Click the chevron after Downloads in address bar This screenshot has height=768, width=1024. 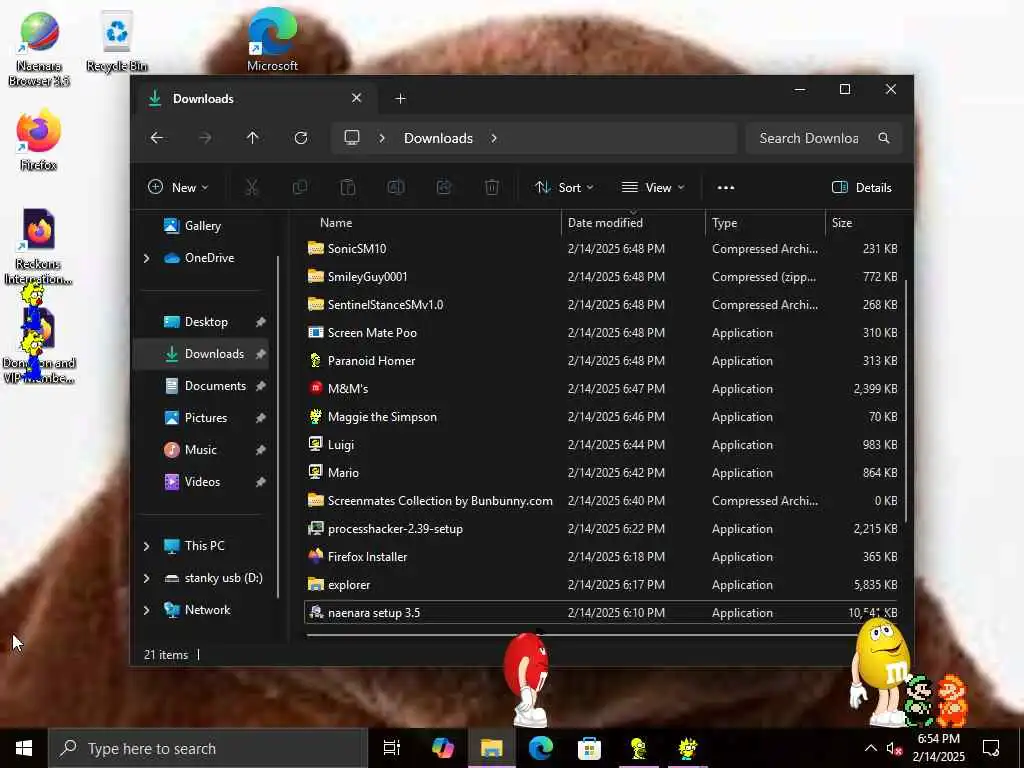tap(494, 138)
